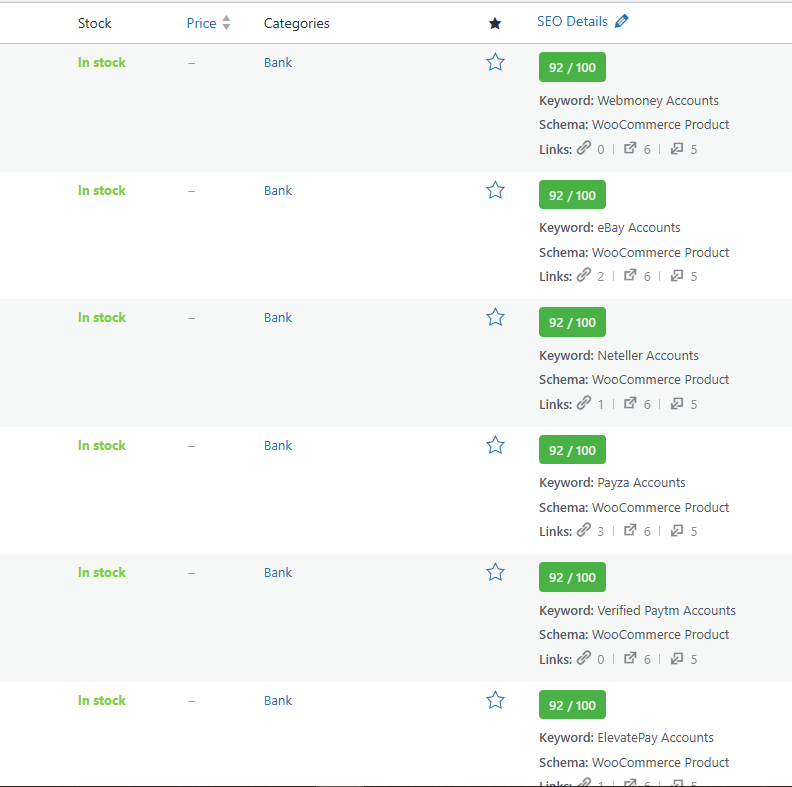Click featured star in Payza Accounts row
792x787 pixels.
point(495,445)
